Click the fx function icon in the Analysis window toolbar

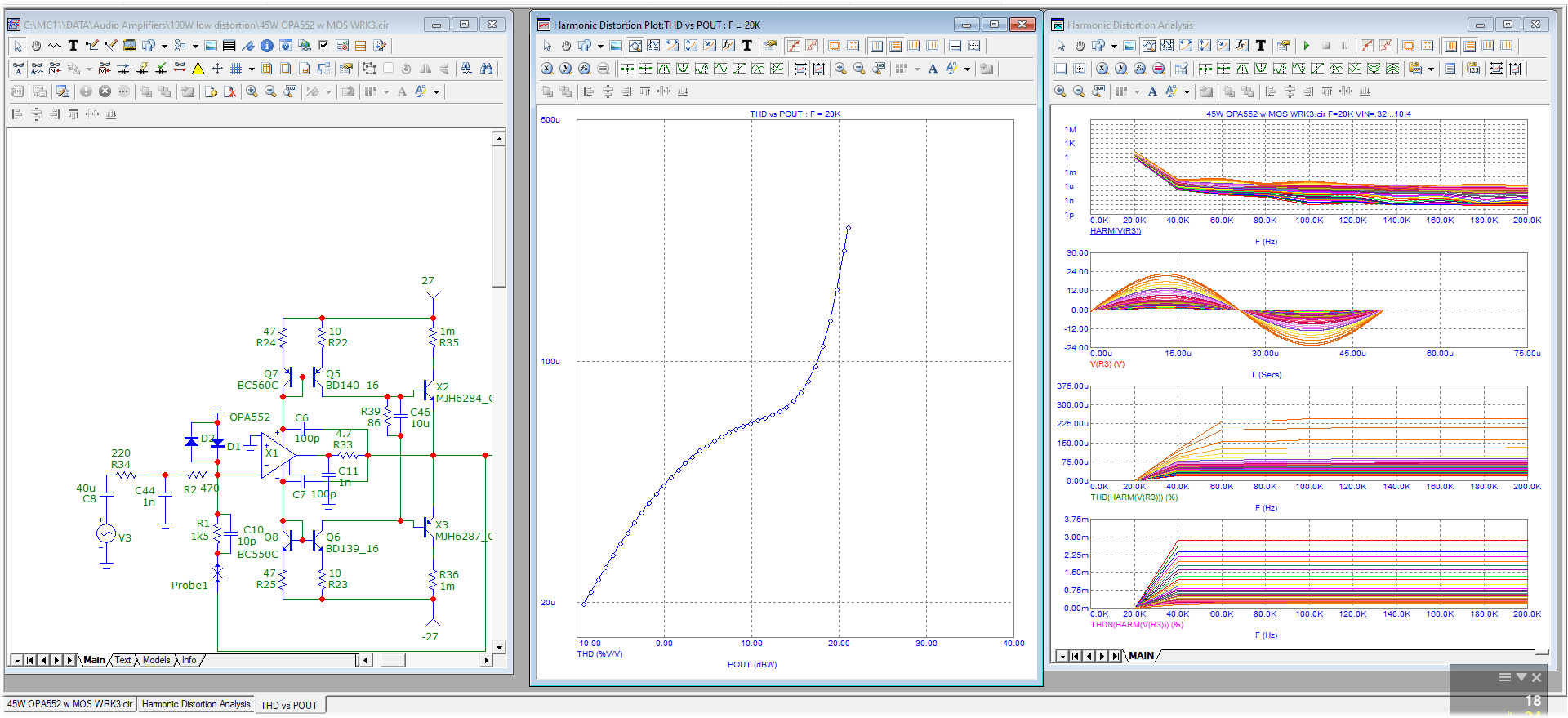tap(1242, 46)
